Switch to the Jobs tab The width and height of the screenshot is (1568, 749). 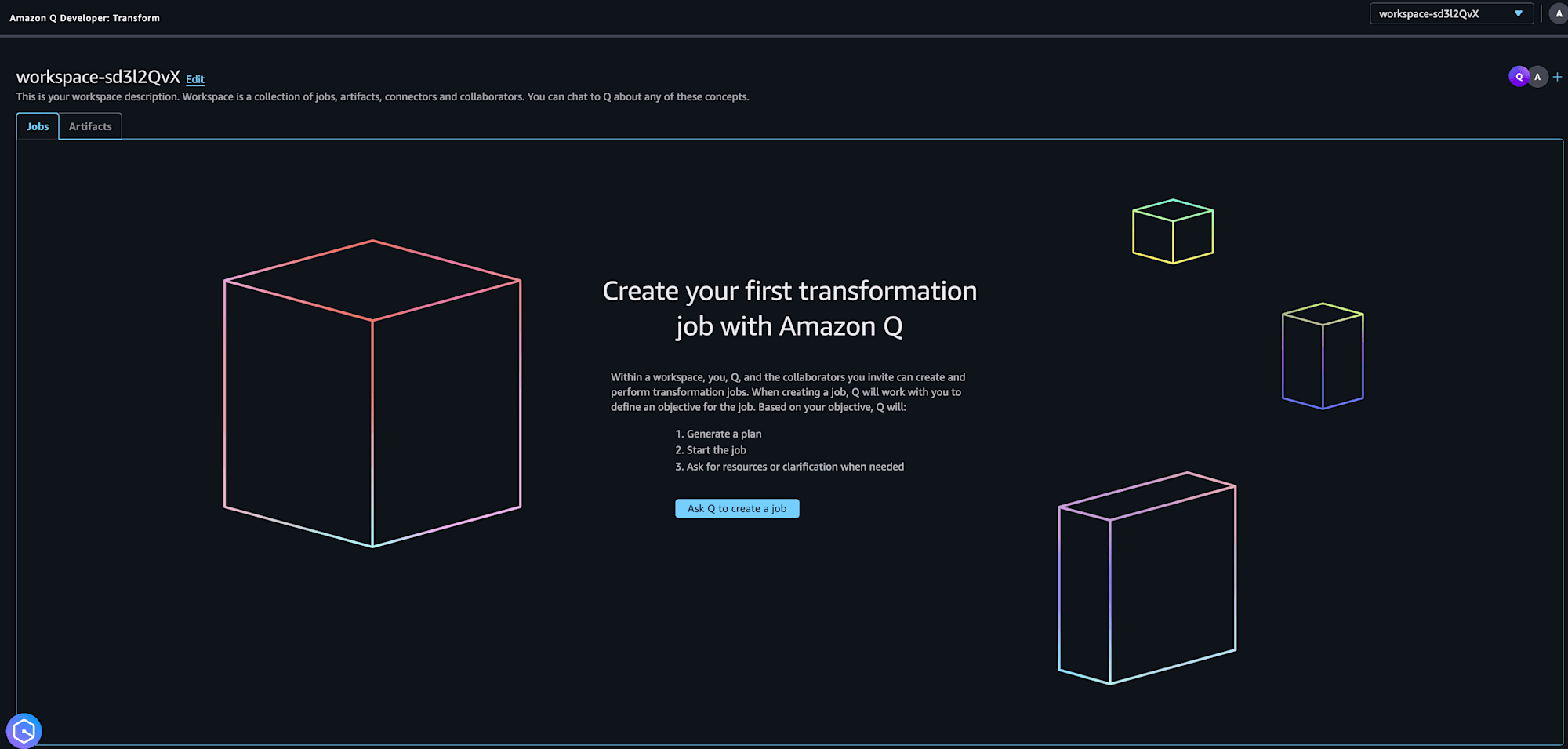38,126
